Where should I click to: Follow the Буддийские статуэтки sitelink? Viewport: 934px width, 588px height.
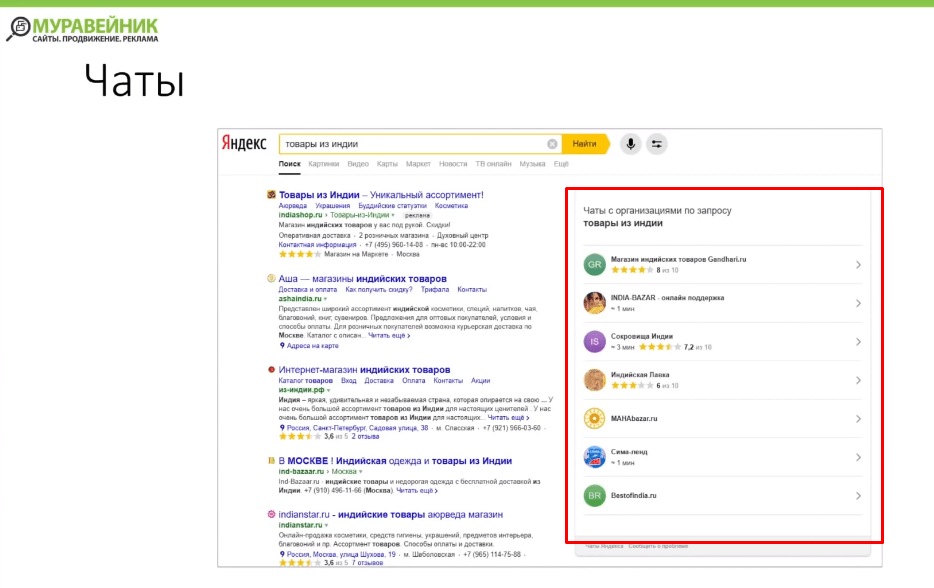pyautogui.click(x=393, y=206)
